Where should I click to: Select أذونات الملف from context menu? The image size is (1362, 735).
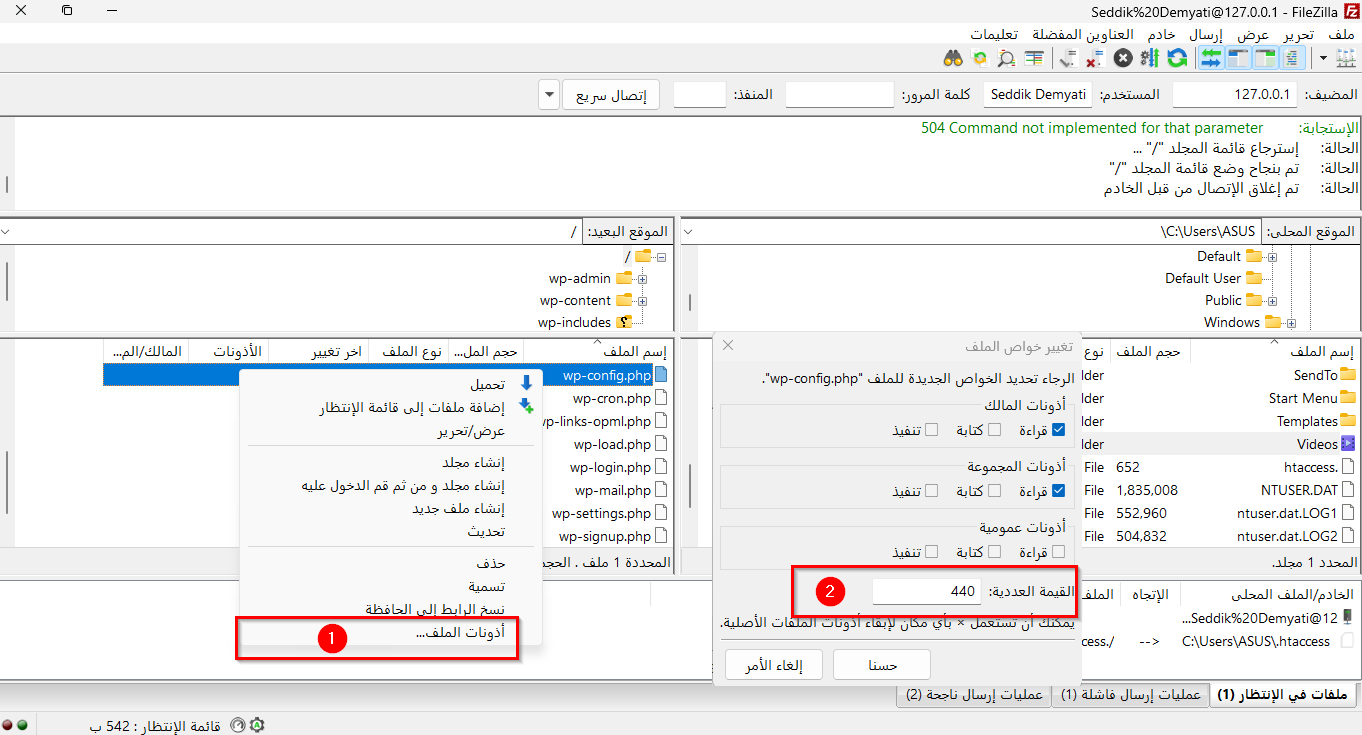coord(460,633)
